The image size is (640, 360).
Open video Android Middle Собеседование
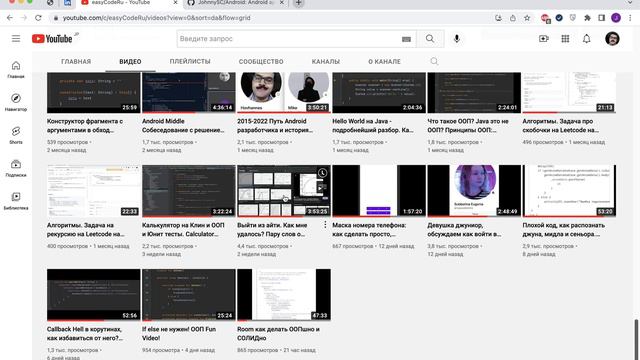[183, 126]
